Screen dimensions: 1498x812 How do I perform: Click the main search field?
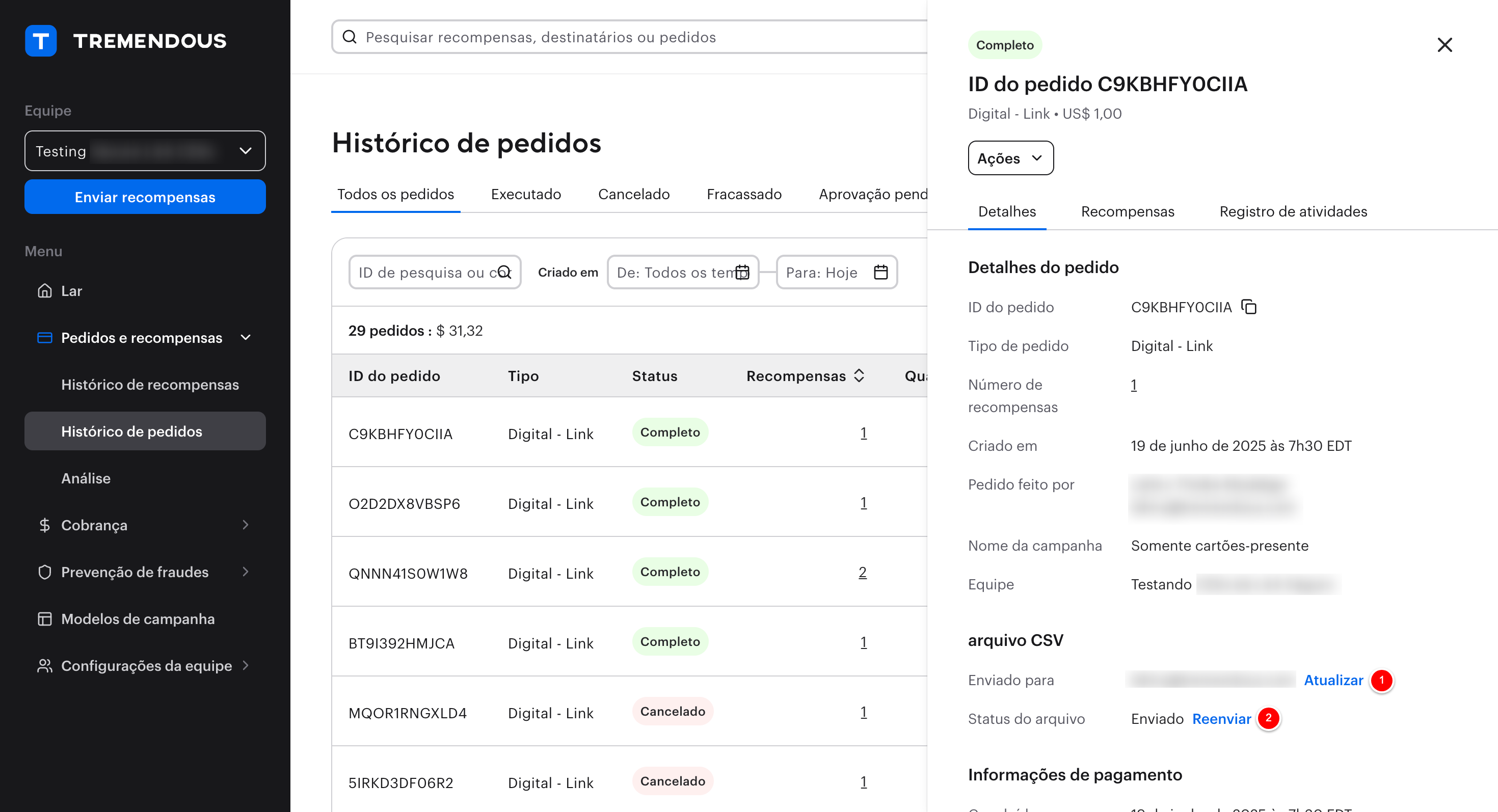pos(628,37)
